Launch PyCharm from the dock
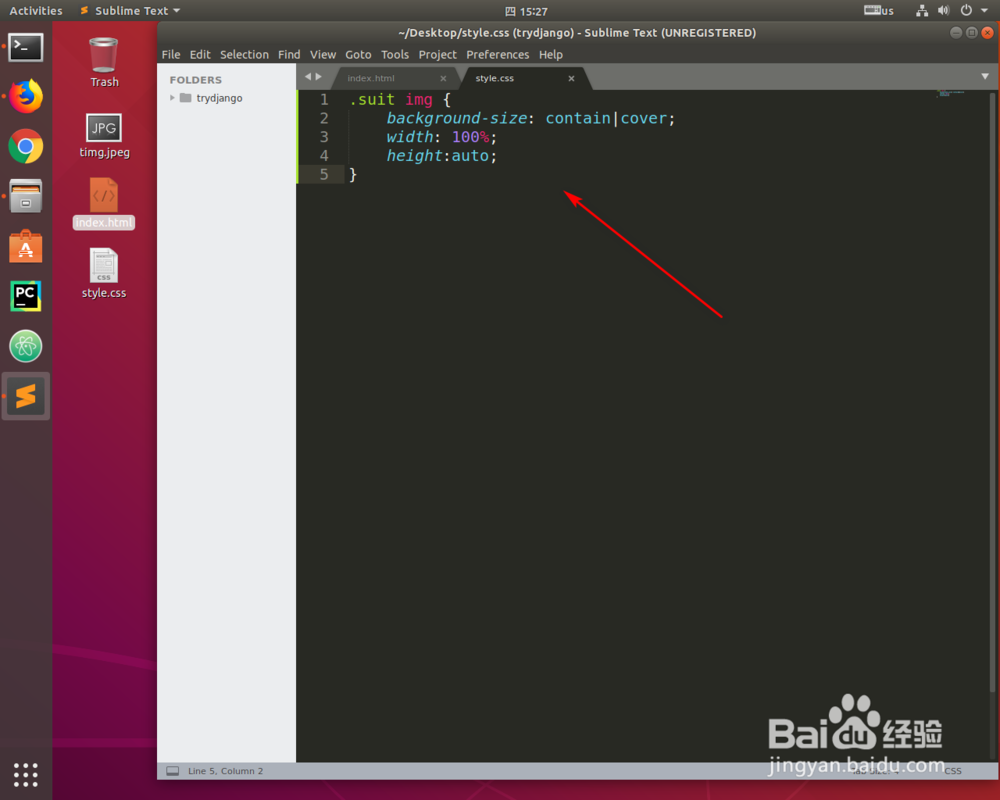Image resolution: width=1000 pixels, height=800 pixels. coord(26,296)
